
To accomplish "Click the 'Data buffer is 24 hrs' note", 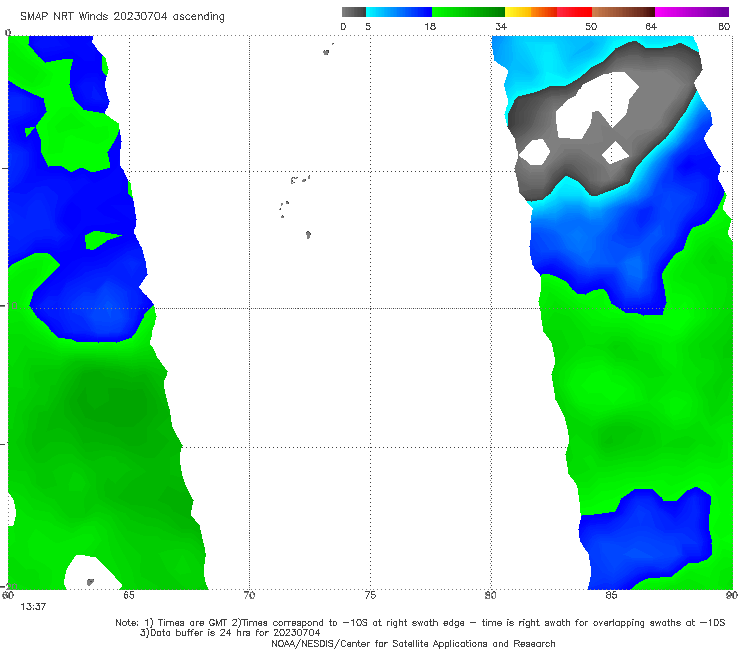I will coord(230,633).
